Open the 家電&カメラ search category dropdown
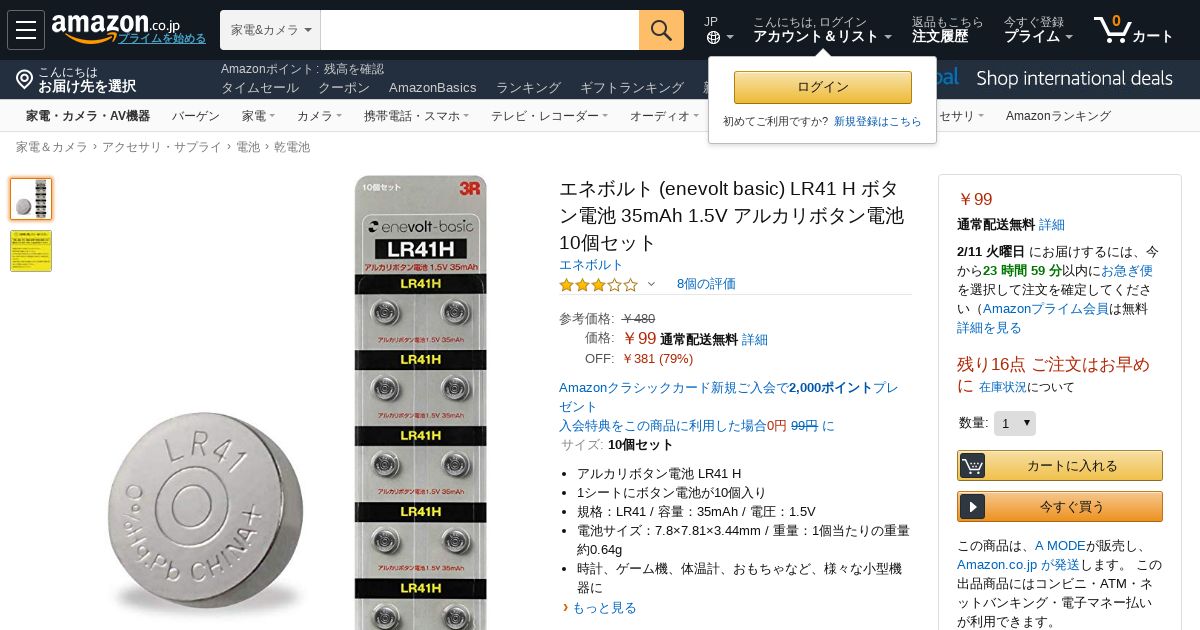The width and height of the screenshot is (1200, 630). click(270, 30)
